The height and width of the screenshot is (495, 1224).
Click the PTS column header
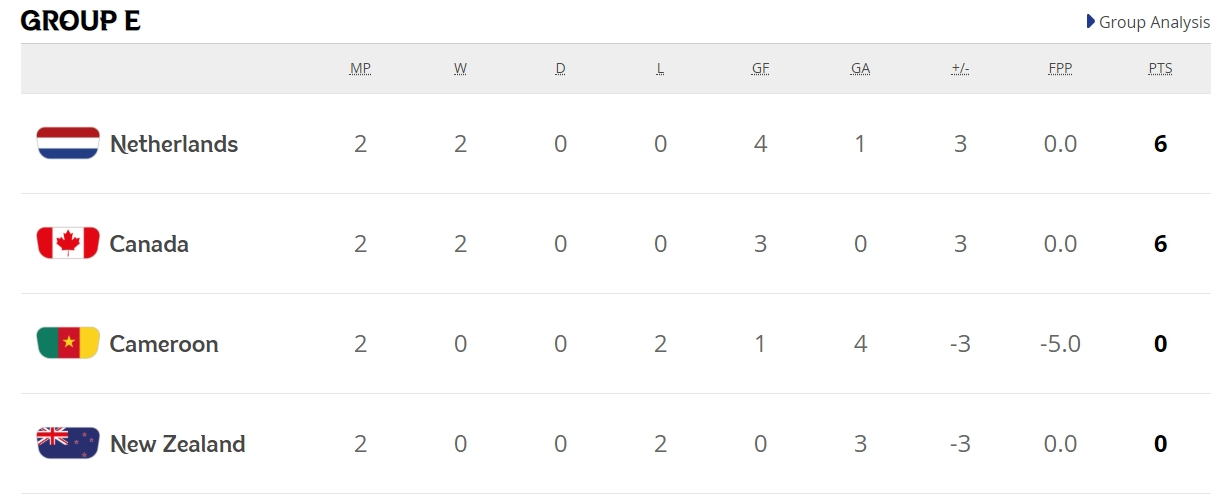click(1160, 69)
